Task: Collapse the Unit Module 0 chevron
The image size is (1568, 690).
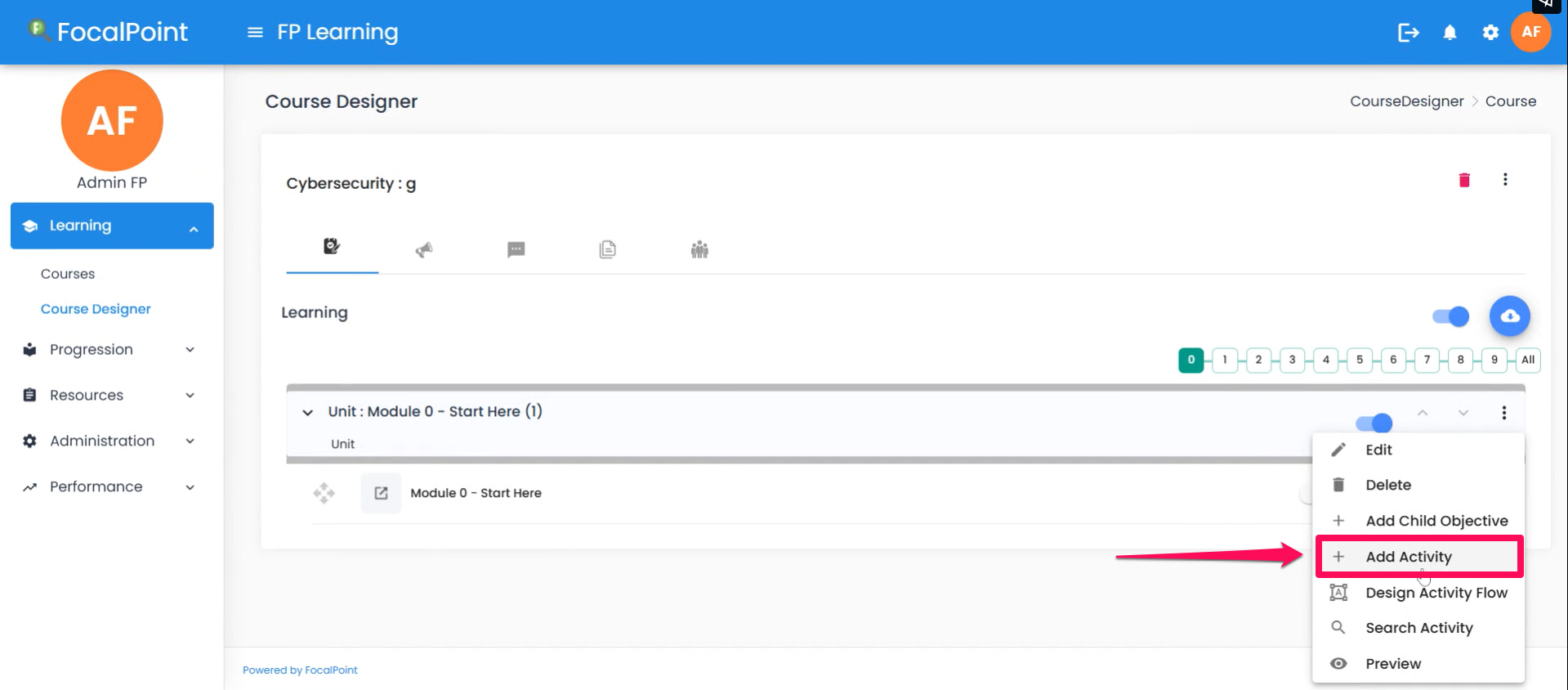Action: pos(307,413)
